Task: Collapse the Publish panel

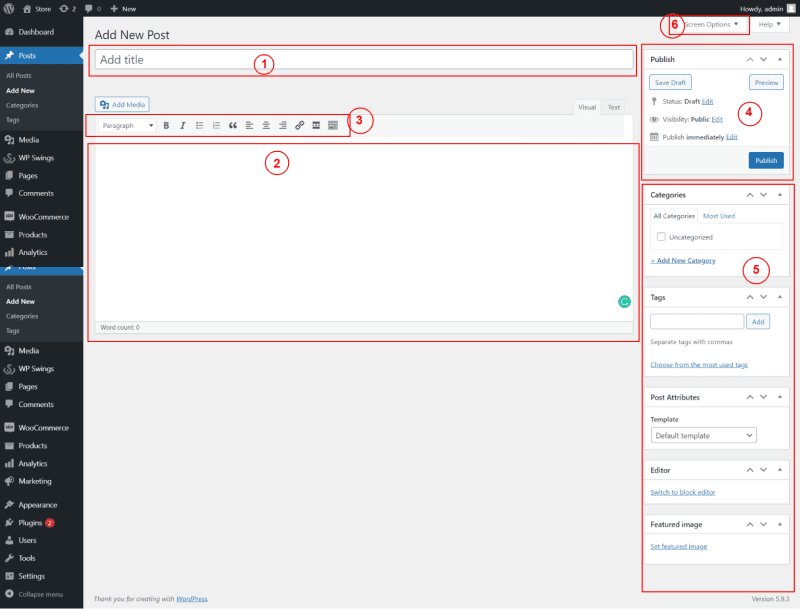Action: tap(778, 59)
